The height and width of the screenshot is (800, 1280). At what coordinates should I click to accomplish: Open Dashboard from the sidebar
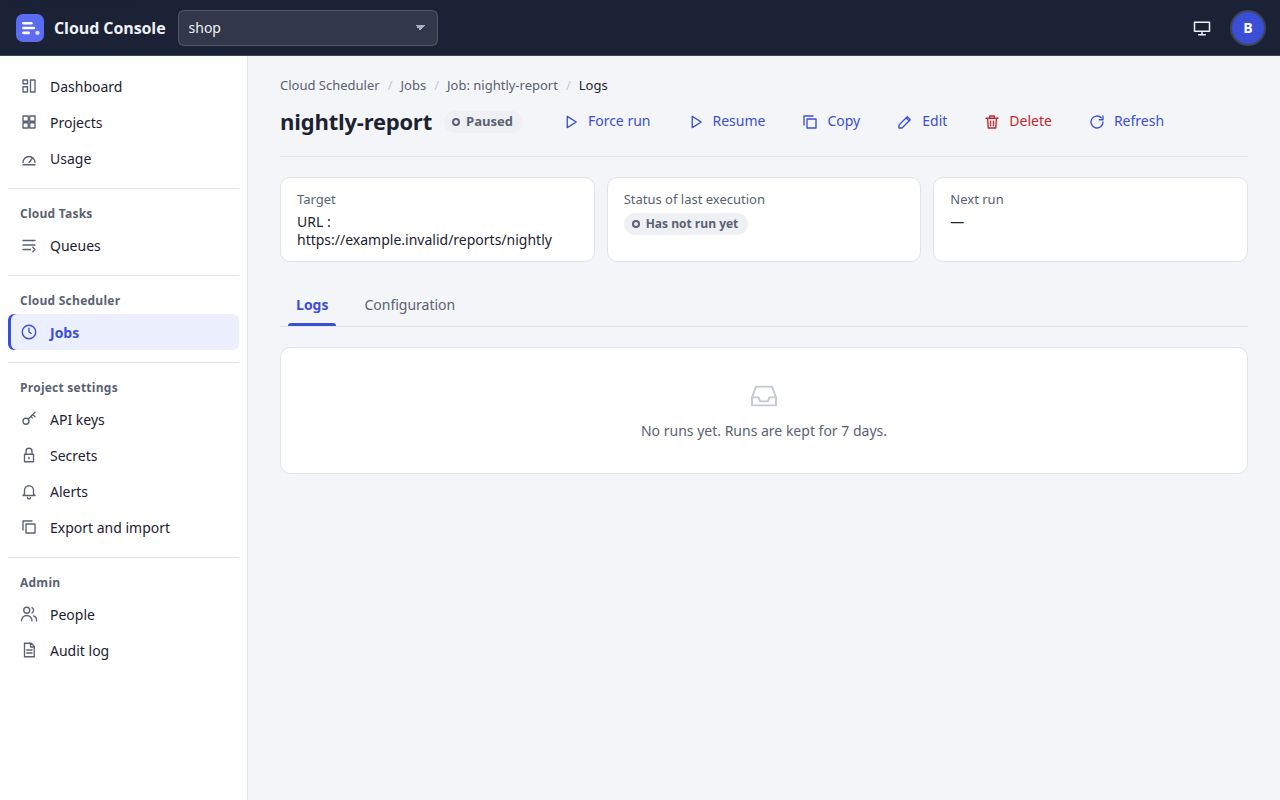click(x=123, y=87)
